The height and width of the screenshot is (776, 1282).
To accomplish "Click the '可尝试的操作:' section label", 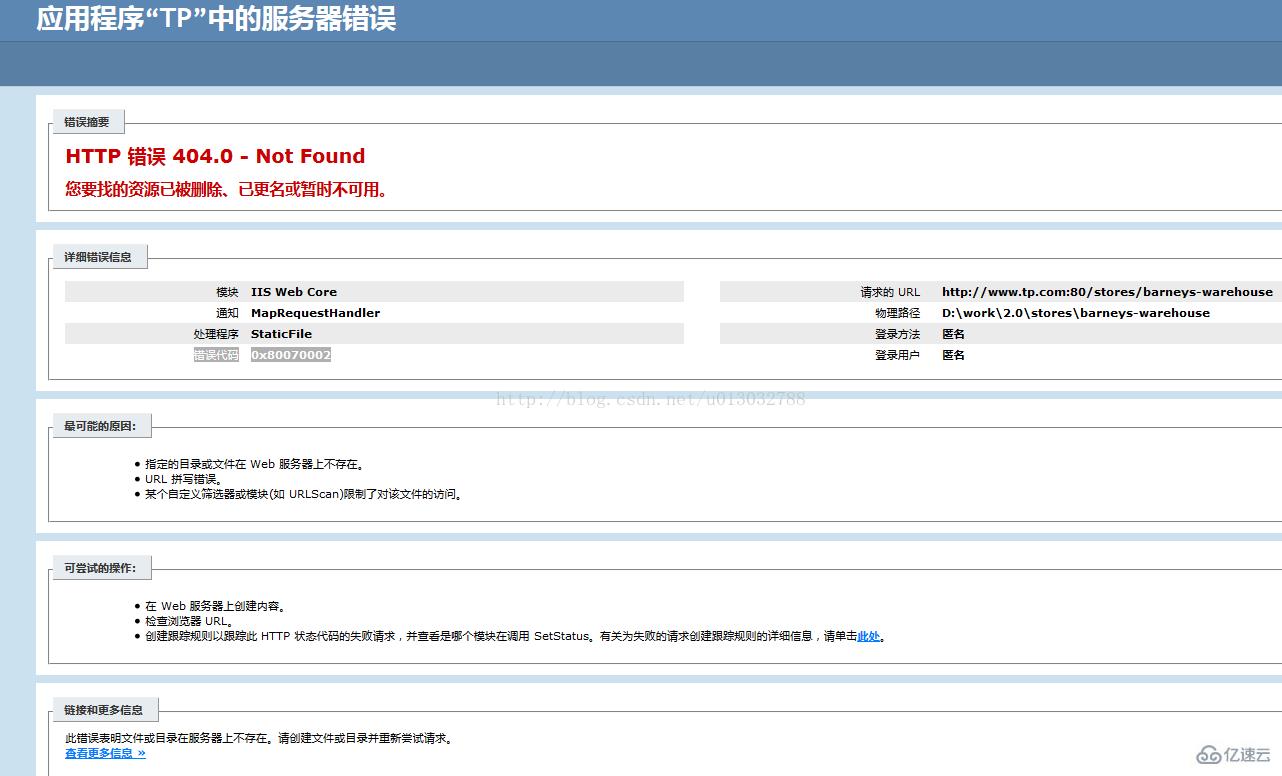I will click(x=100, y=568).
